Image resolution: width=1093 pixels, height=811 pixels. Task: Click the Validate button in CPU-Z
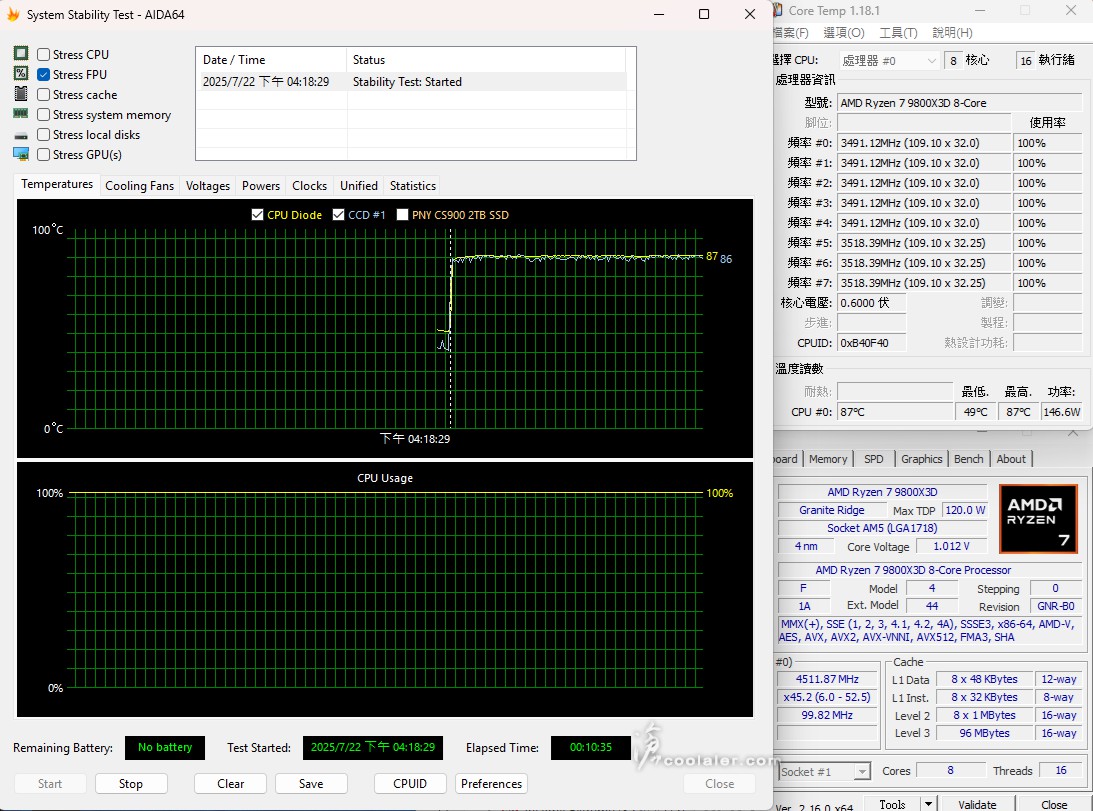click(x=977, y=804)
